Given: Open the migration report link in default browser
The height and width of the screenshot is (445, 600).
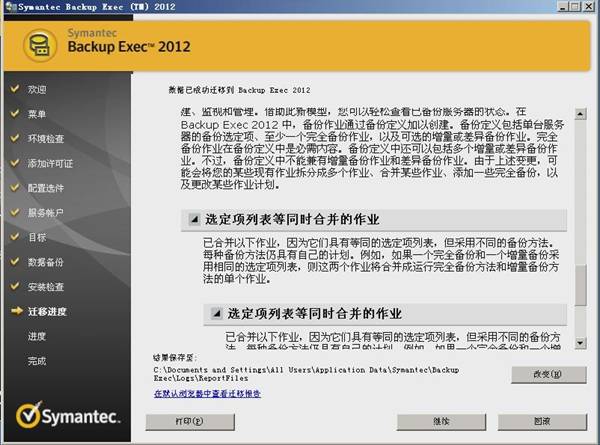Looking at the screenshot, I should [x=207, y=395].
